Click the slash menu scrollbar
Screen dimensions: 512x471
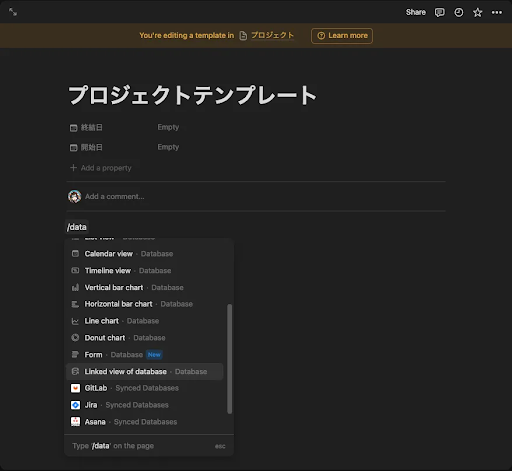[x=229, y=359]
